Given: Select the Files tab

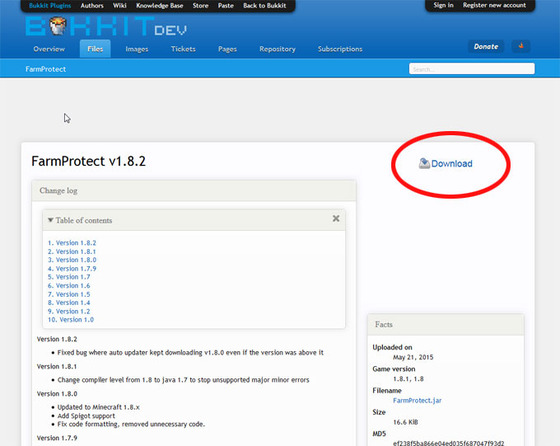Looking at the screenshot, I should pos(95,49).
